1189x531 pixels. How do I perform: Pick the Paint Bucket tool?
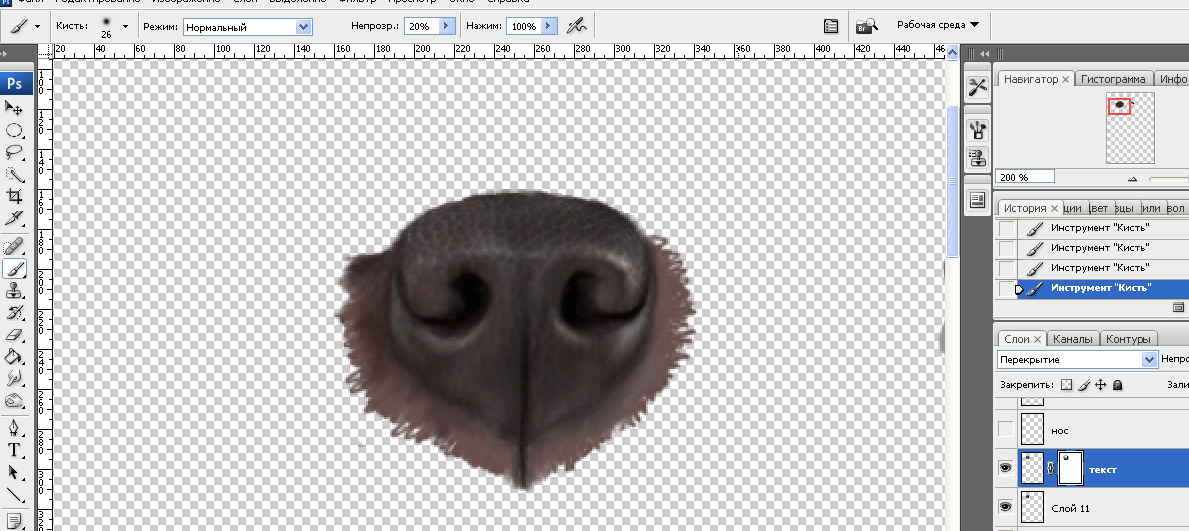click(15, 357)
